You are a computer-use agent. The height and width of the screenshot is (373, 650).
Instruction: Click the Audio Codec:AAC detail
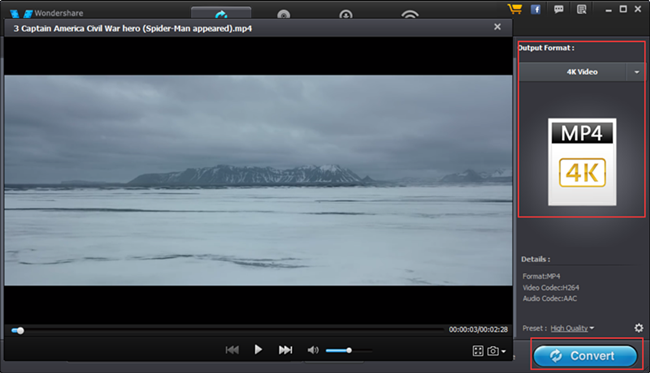550,298
